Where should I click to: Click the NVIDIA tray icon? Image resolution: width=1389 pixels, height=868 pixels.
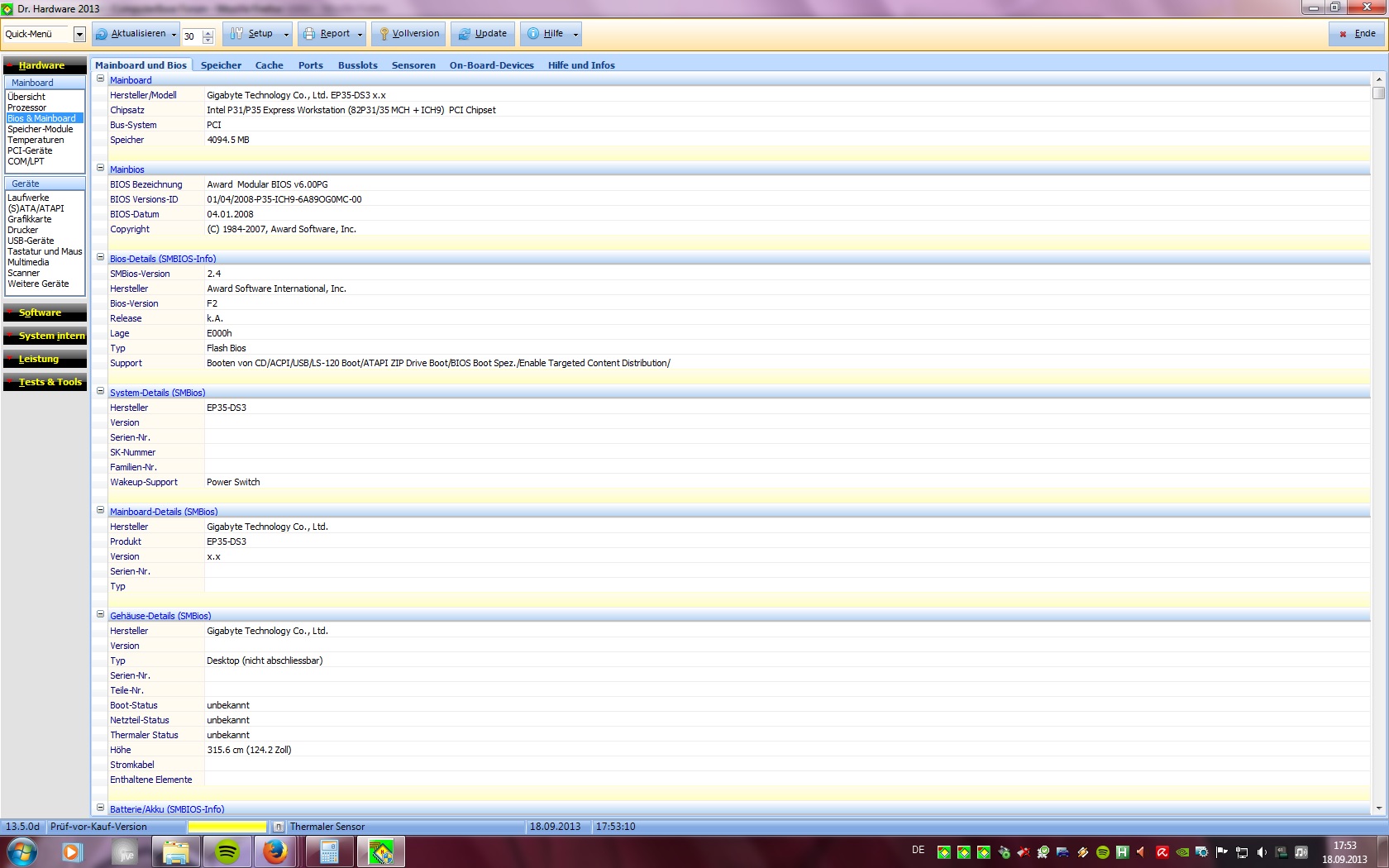(1182, 852)
